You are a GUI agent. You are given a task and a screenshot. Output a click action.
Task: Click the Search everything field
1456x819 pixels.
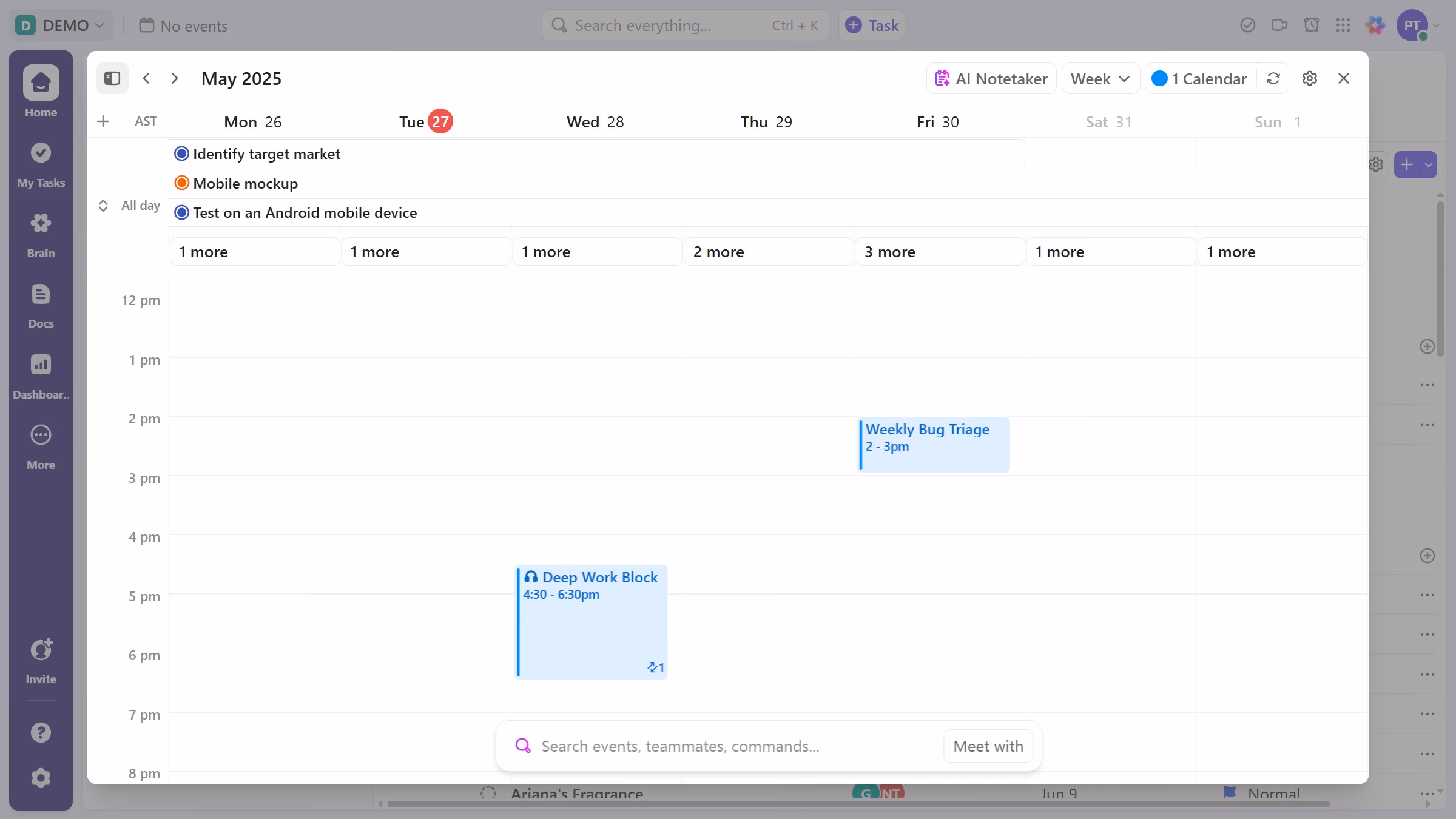[x=685, y=25]
